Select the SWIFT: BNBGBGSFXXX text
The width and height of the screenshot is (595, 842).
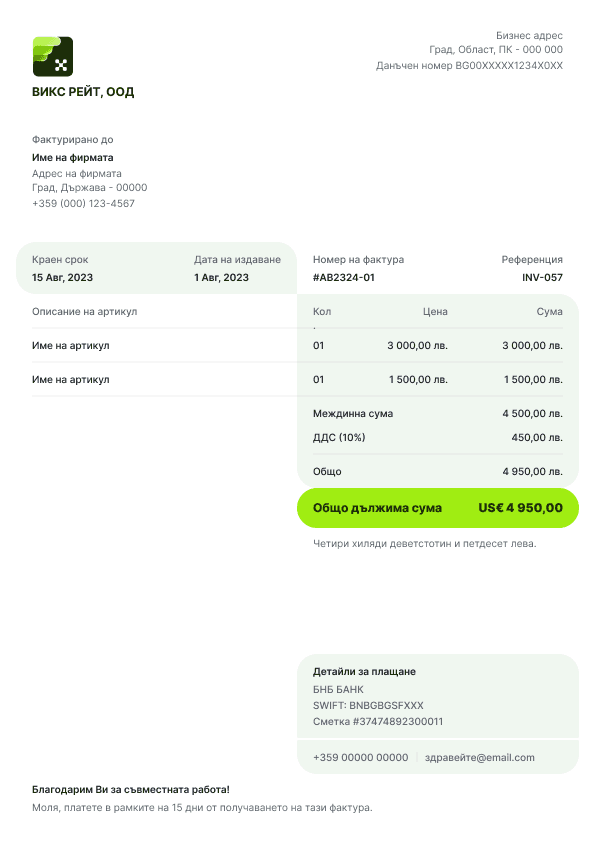[x=368, y=706]
